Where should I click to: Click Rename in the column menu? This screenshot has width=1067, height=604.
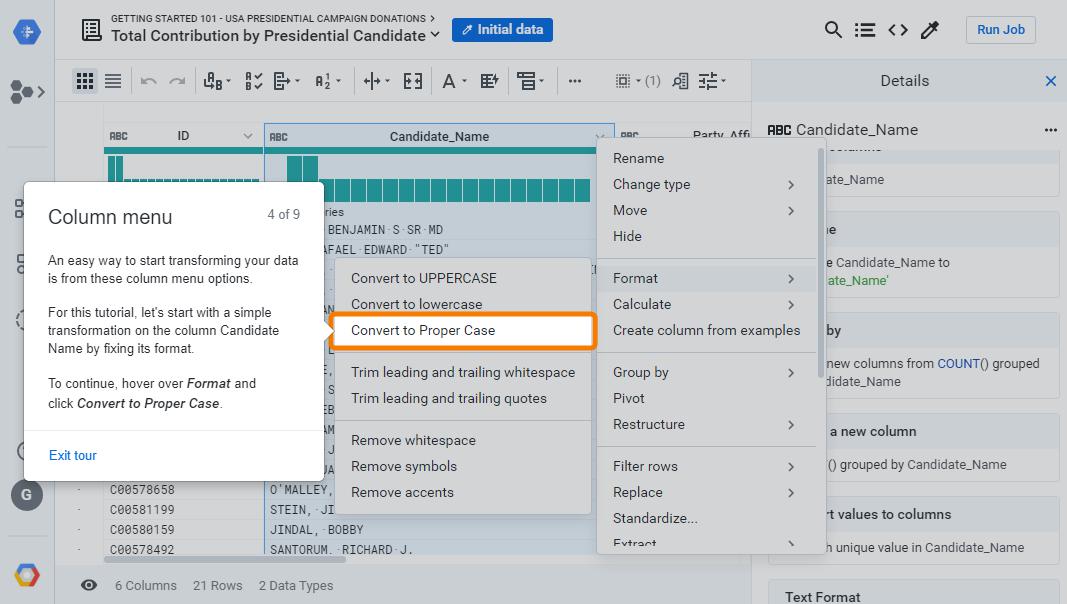point(638,158)
